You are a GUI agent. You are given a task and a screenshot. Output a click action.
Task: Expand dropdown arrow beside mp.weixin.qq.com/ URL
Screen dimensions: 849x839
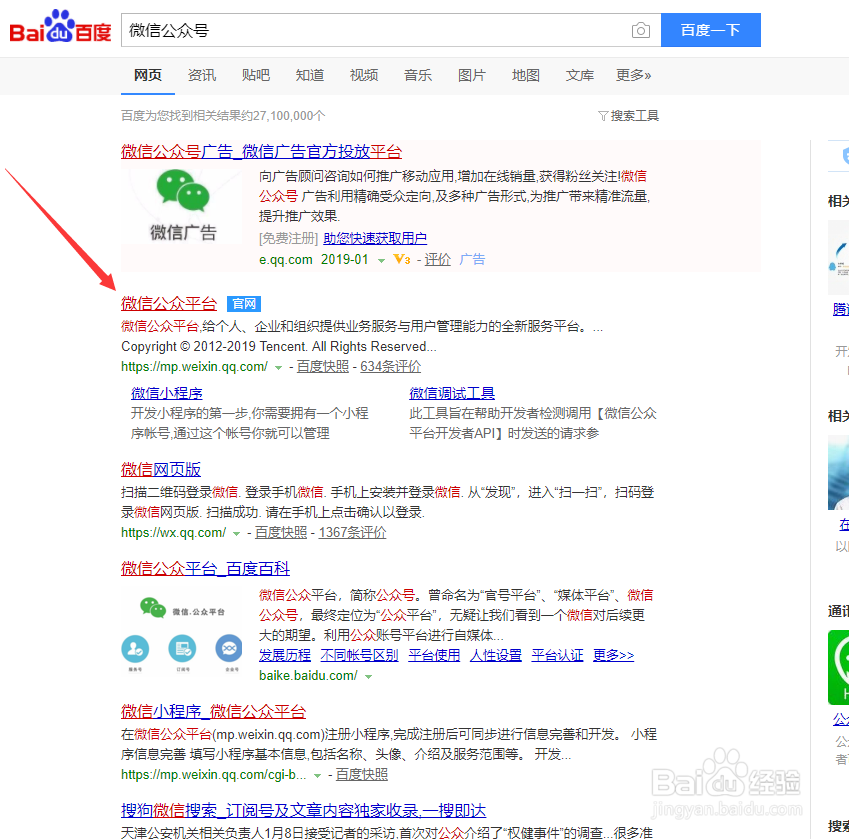(278, 368)
